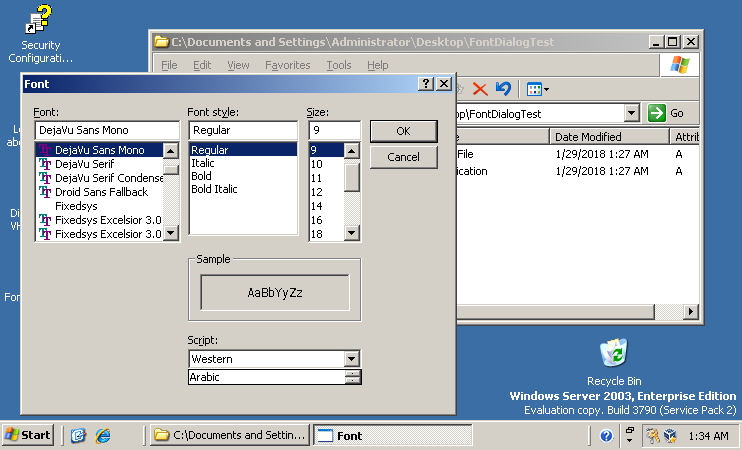Click the help question mark in Font dialog

tap(426, 84)
